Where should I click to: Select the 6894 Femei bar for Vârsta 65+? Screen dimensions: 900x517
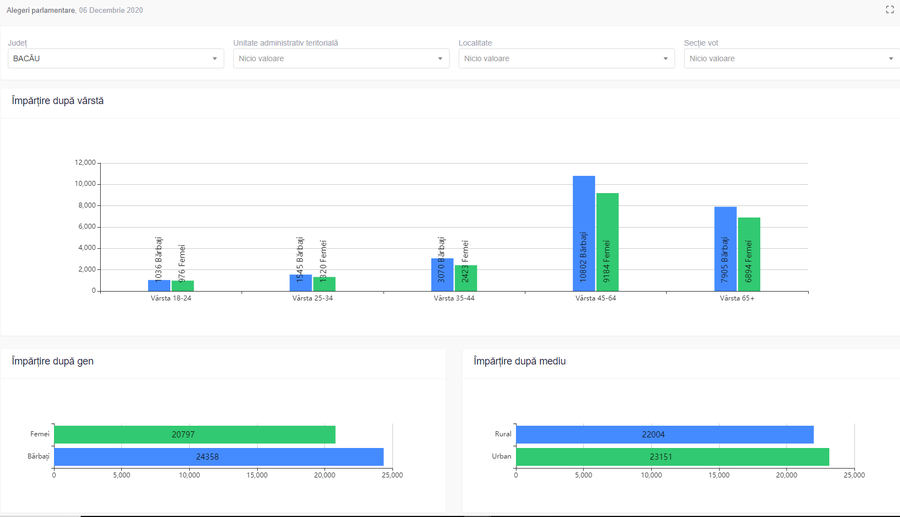pyautogui.click(x=749, y=254)
